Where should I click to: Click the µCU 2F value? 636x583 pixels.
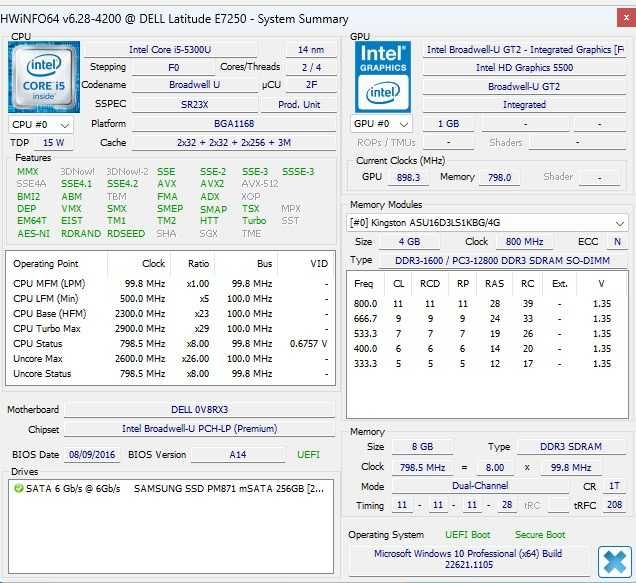(311, 85)
